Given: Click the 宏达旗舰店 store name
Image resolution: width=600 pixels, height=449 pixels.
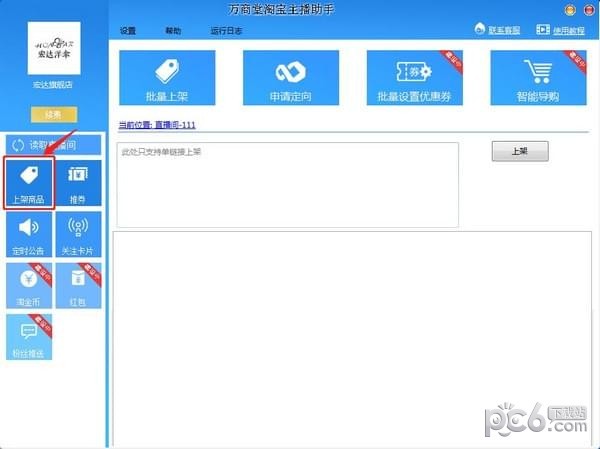Looking at the screenshot, I should coord(53,85).
